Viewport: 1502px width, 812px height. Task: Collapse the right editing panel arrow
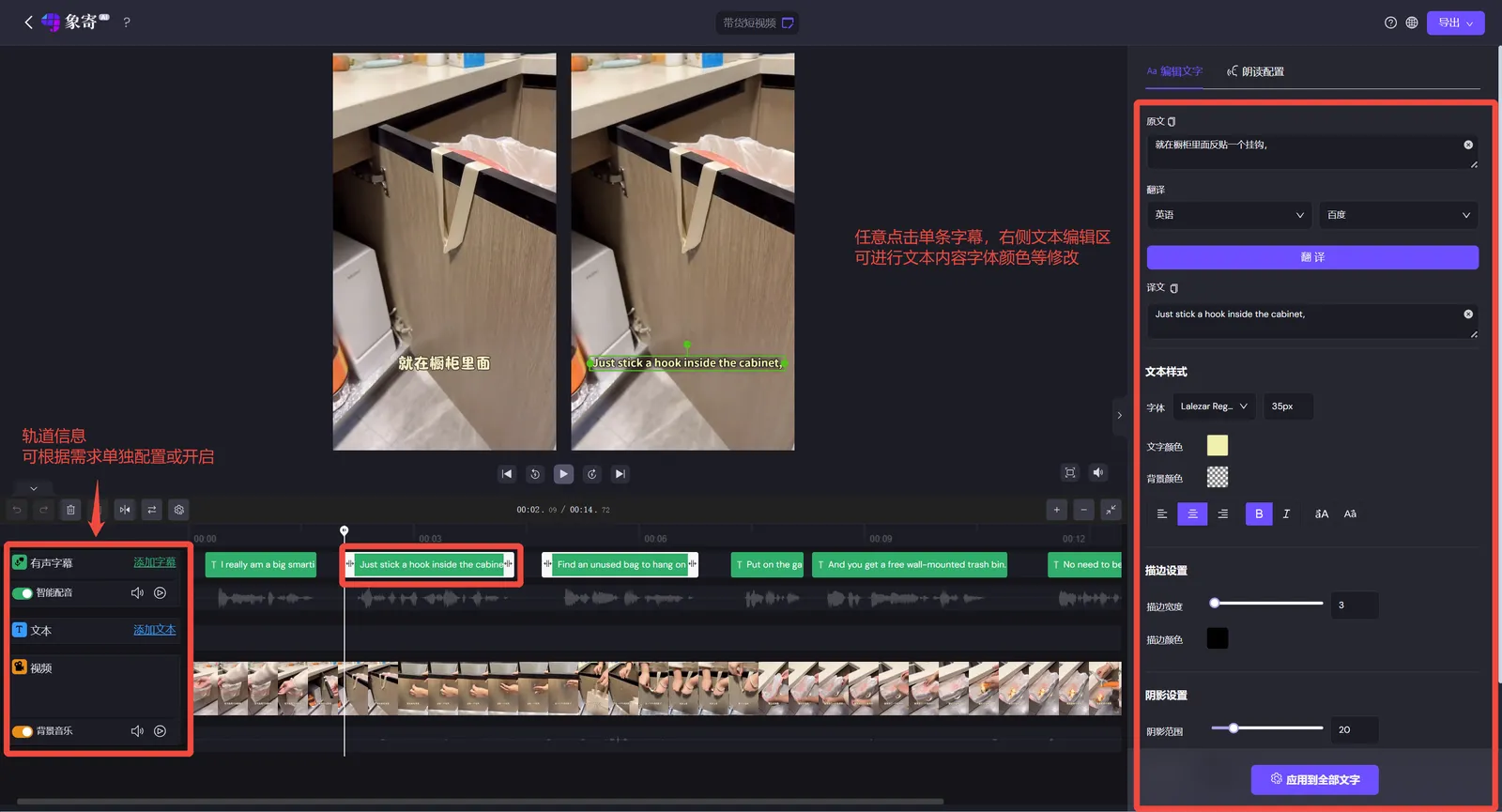pos(1119,415)
